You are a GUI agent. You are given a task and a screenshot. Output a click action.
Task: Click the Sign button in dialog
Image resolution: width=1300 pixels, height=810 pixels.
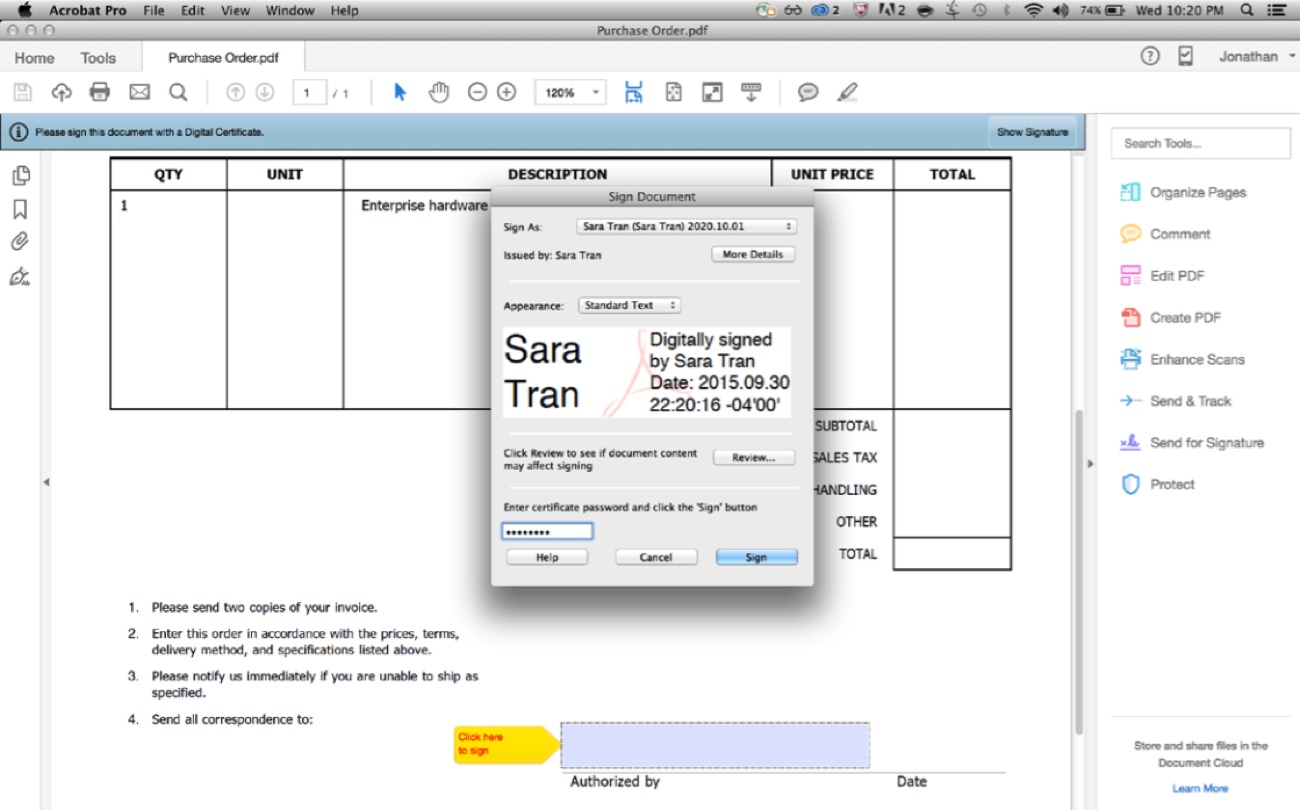coord(756,557)
